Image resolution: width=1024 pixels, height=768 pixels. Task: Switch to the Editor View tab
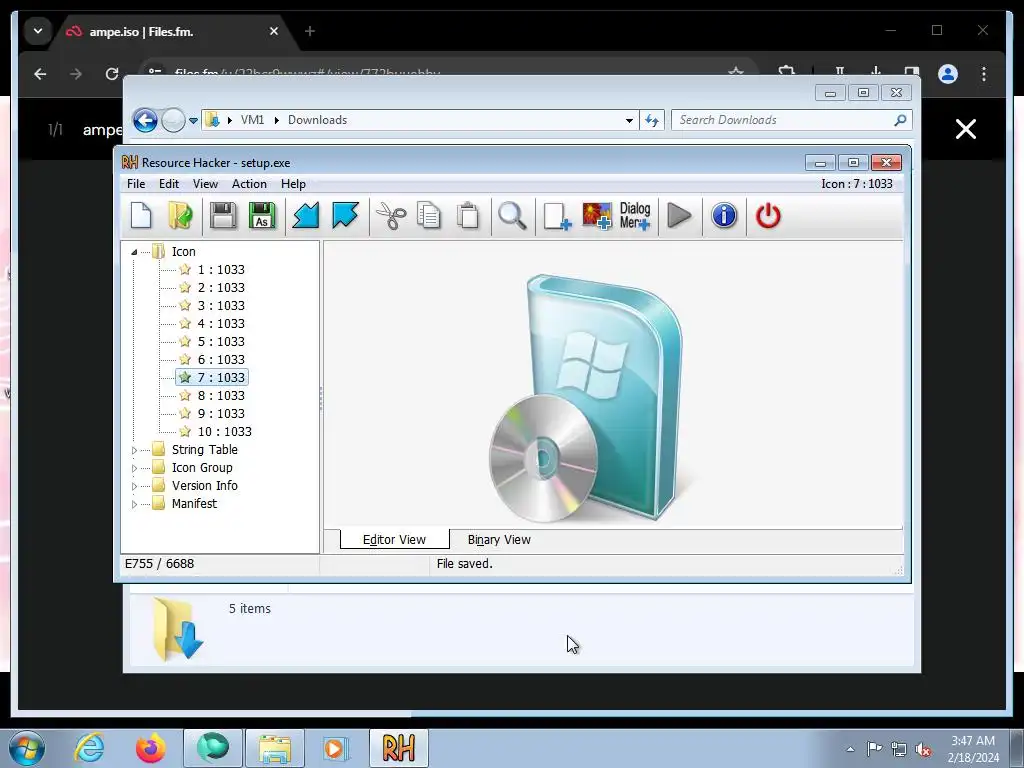pyautogui.click(x=394, y=539)
